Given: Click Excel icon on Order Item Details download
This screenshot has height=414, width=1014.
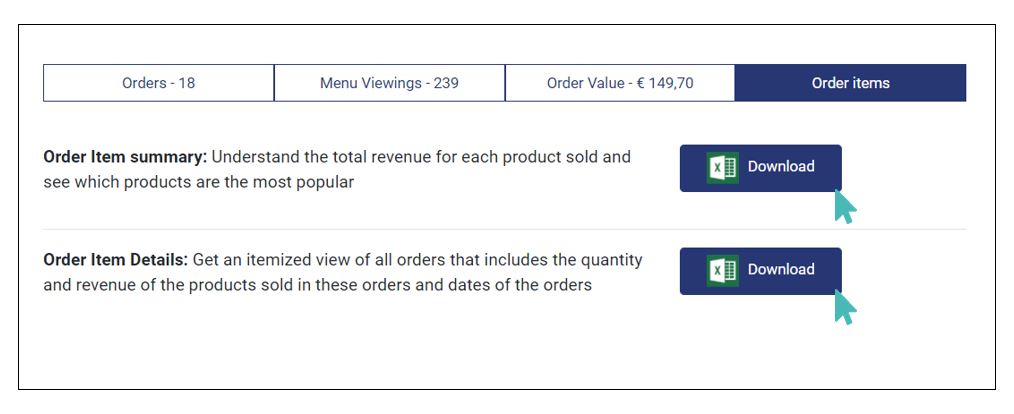Looking at the screenshot, I should pyautogui.click(x=723, y=270).
